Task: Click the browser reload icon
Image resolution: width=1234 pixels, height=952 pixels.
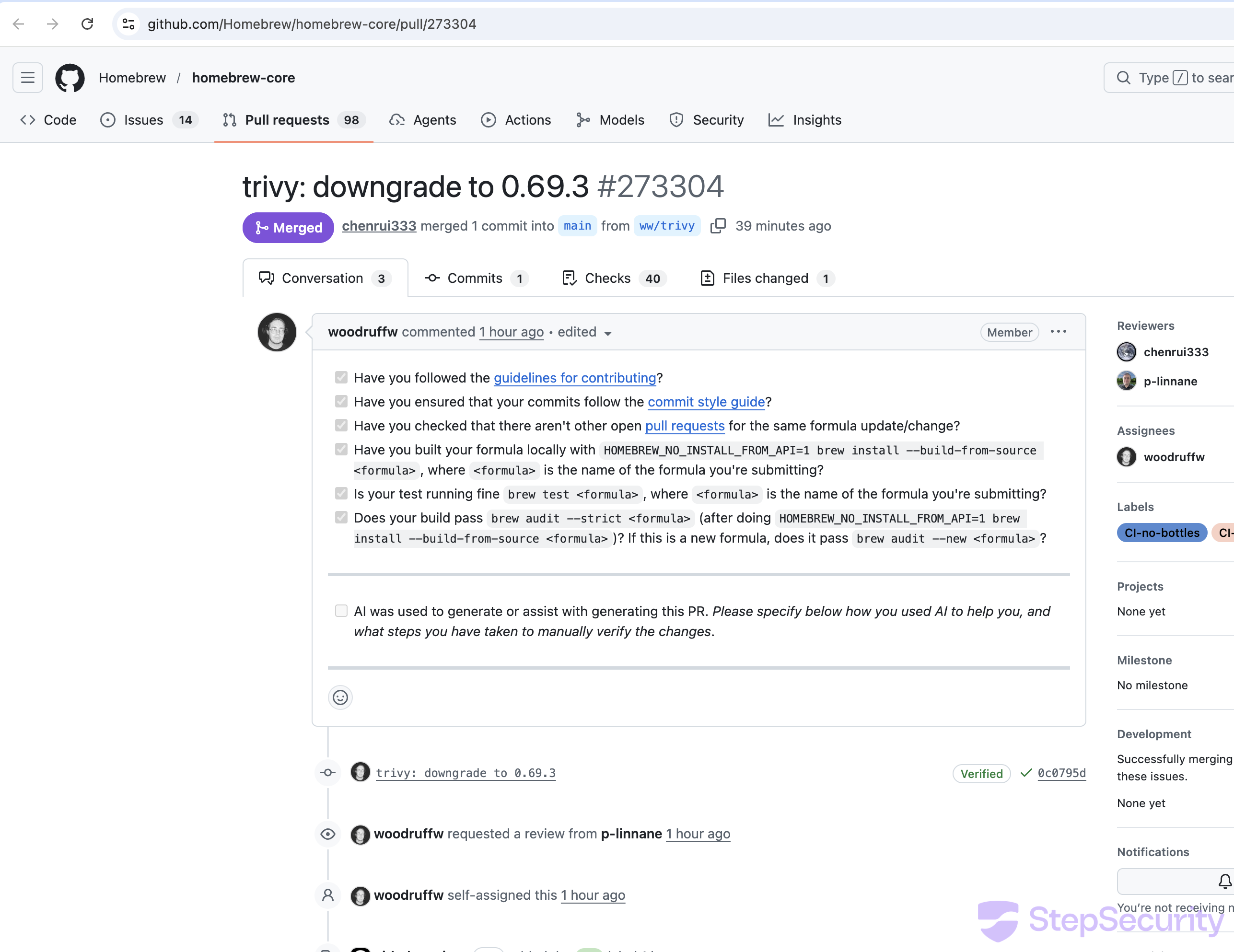Action: (87, 24)
